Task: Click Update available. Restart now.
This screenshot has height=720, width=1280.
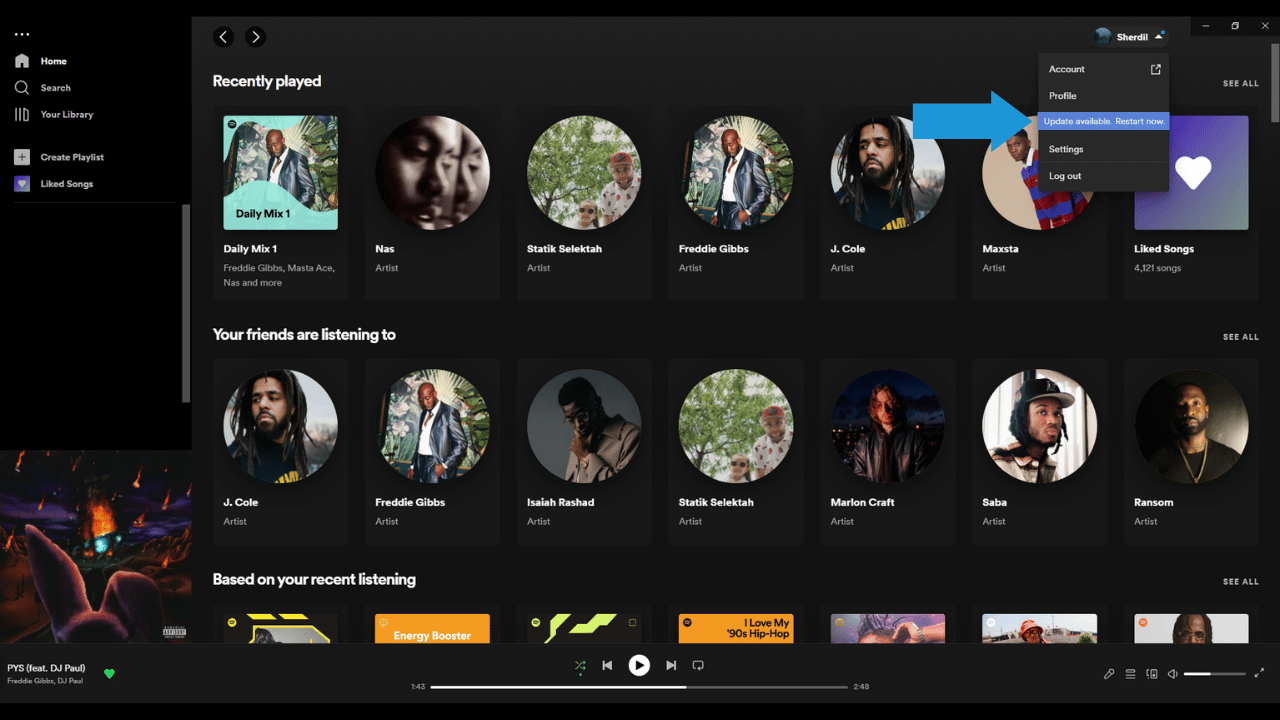Action: click(x=1104, y=121)
